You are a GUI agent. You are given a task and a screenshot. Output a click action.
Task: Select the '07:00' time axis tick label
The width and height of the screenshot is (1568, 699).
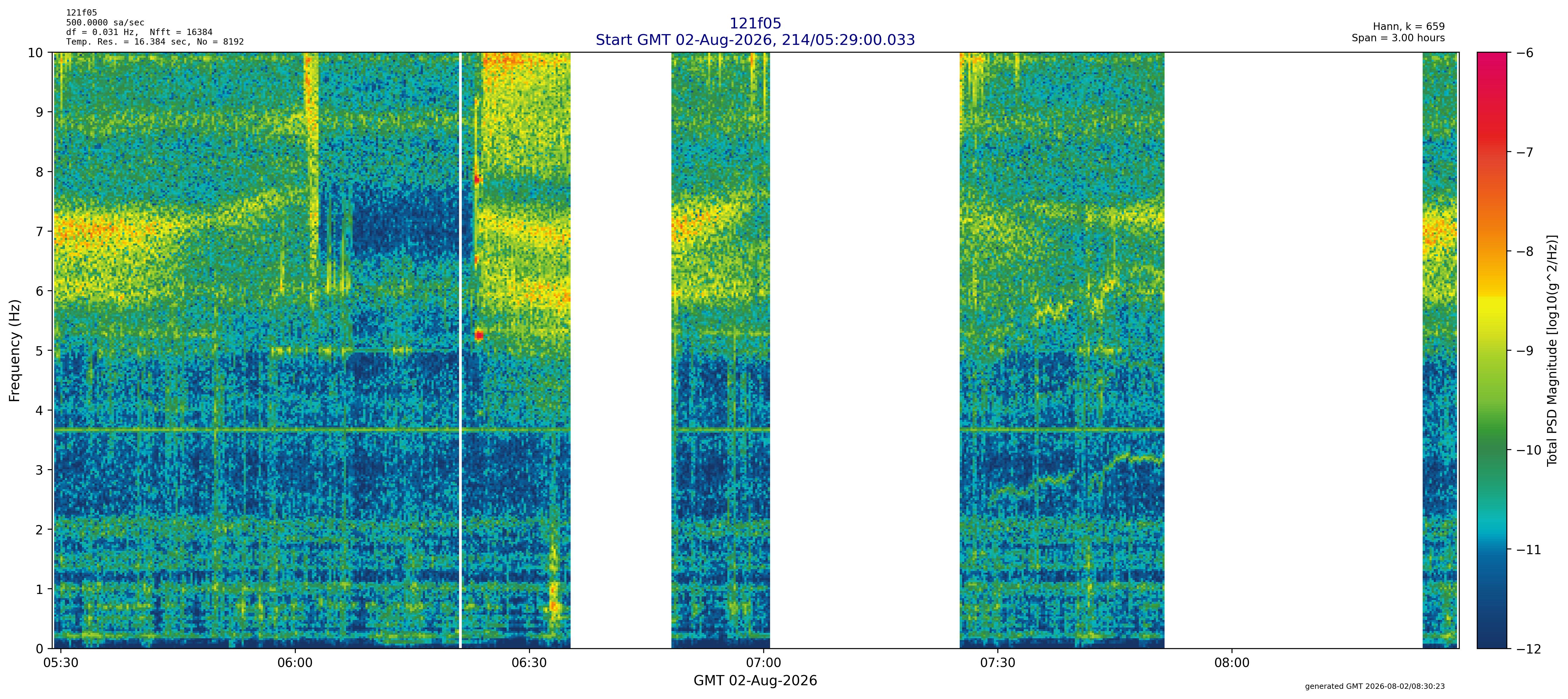(x=763, y=662)
